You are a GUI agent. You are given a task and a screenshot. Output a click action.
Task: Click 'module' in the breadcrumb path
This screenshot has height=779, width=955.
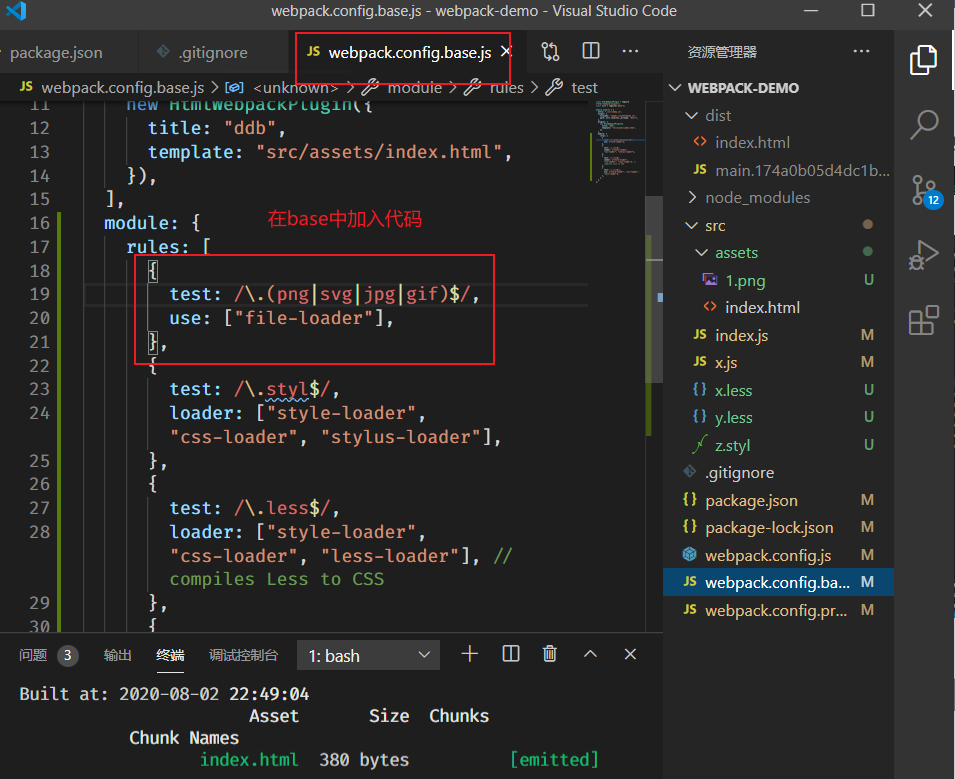click(x=415, y=88)
